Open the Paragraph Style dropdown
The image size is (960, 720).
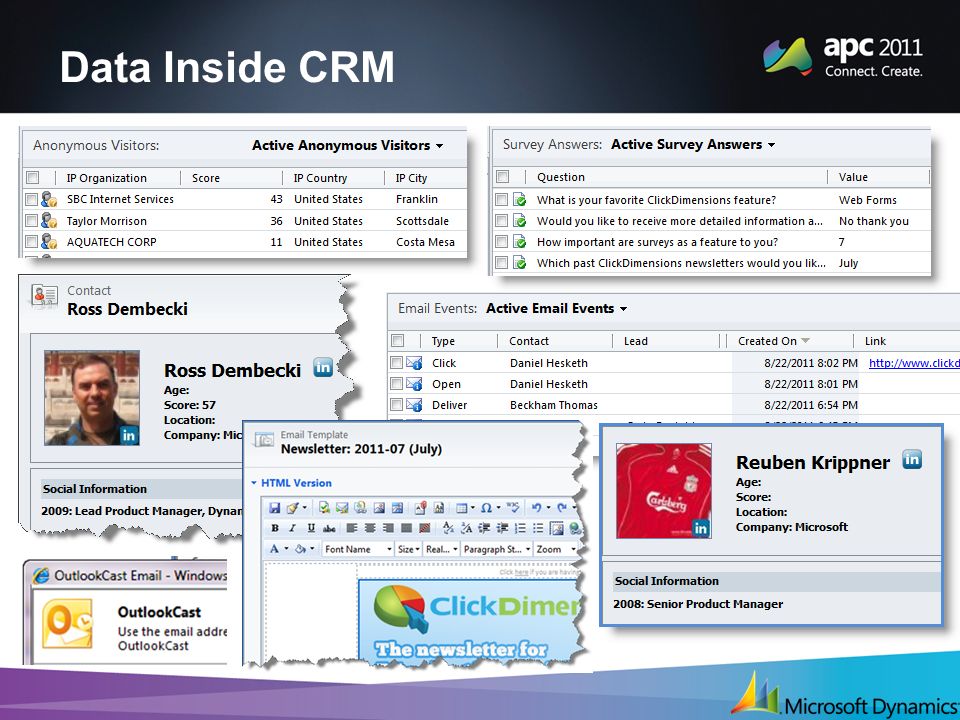496,549
